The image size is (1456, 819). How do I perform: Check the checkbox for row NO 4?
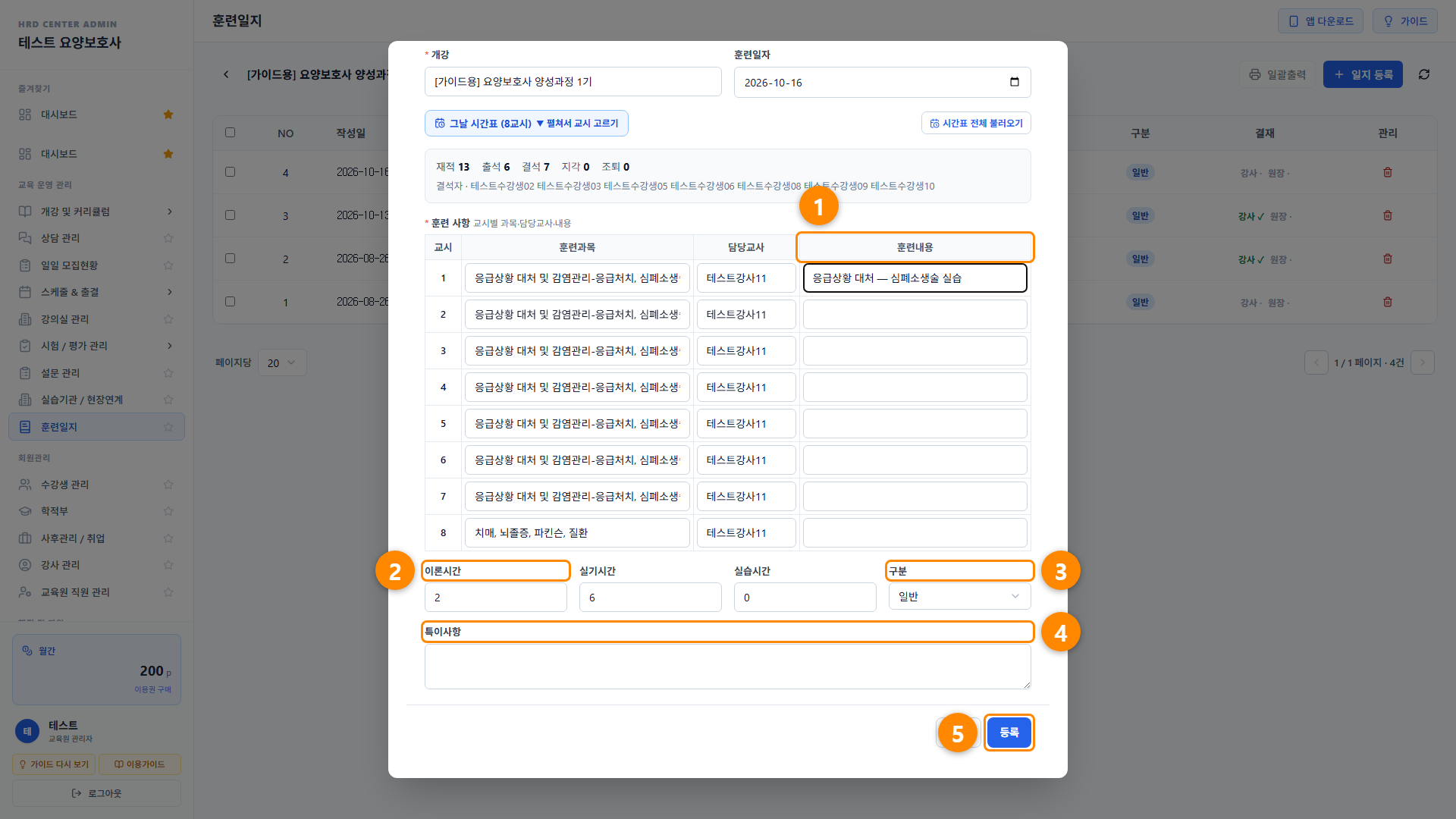[x=230, y=172]
